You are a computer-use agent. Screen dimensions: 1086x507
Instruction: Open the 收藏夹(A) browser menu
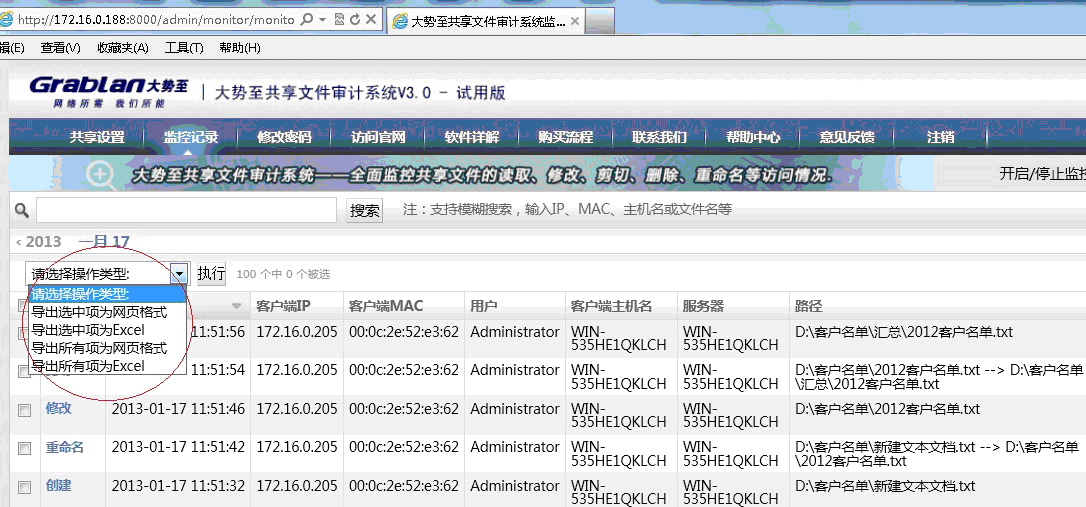(x=123, y=48)
